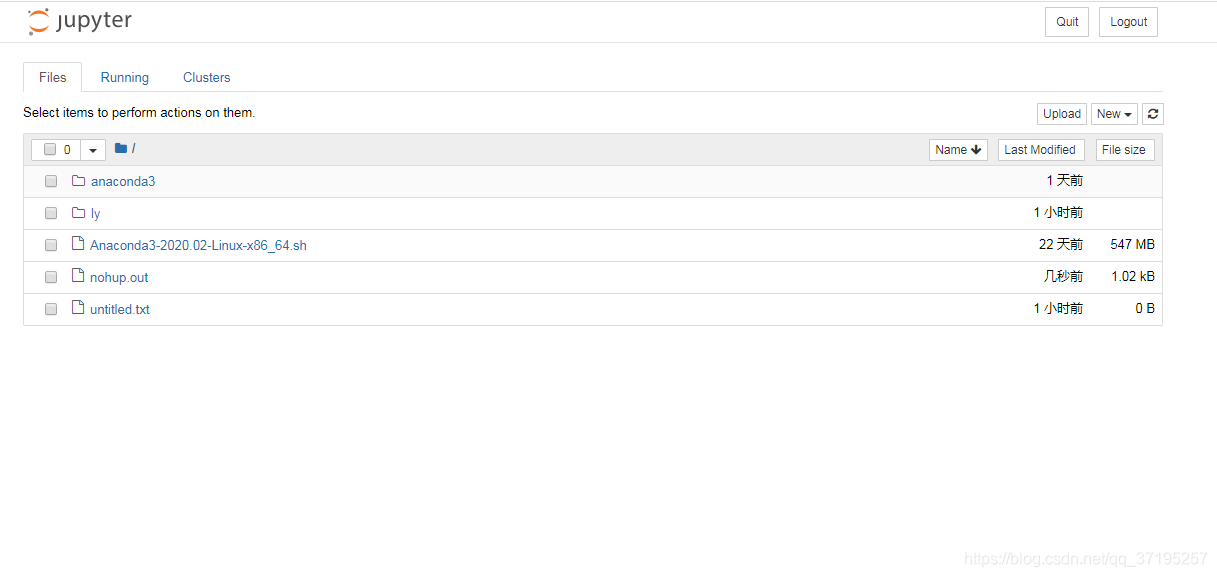Image resolution: width=1217 pixels, height=577 pixels.
Task: Click the file icon beside untitled.txt
Action: click(78, 308)
